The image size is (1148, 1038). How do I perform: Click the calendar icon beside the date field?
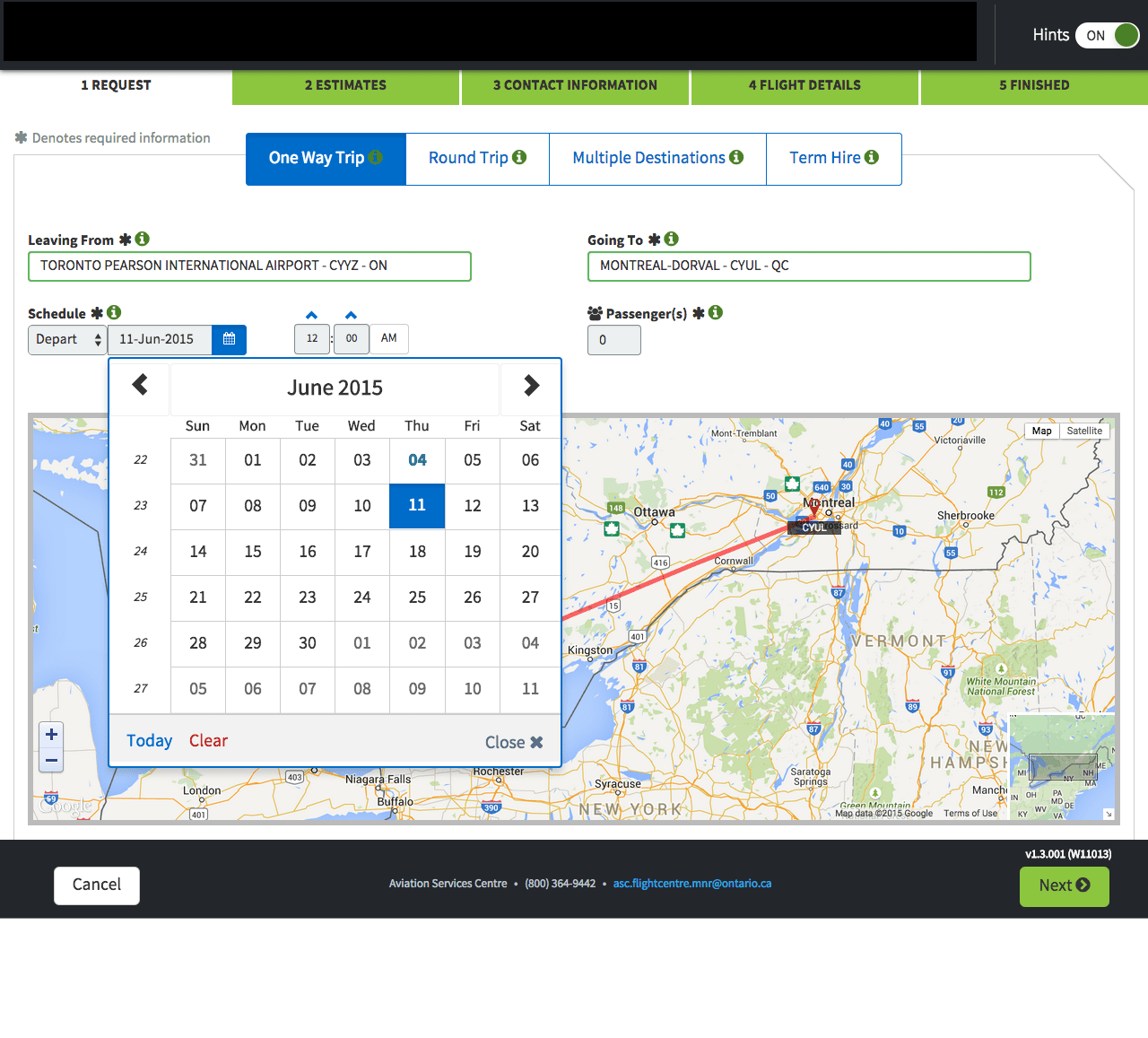pos(229,339)
